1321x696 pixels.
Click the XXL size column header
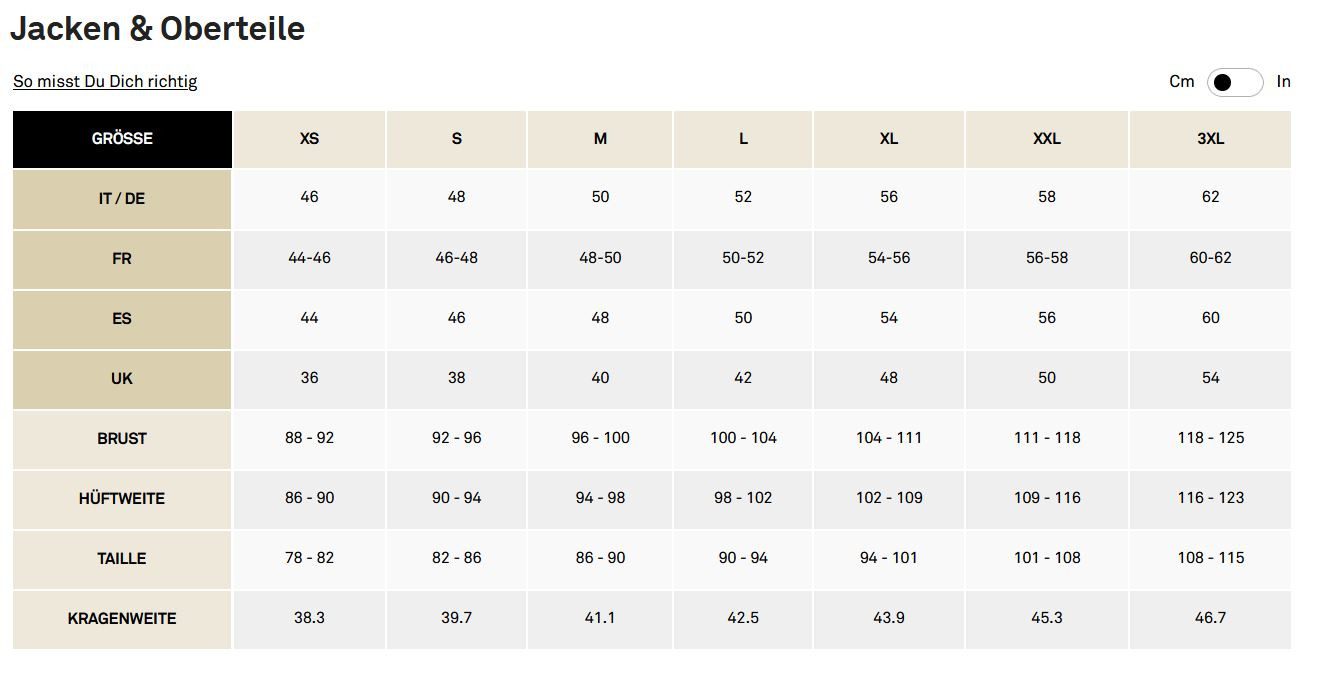(1046, 139)
